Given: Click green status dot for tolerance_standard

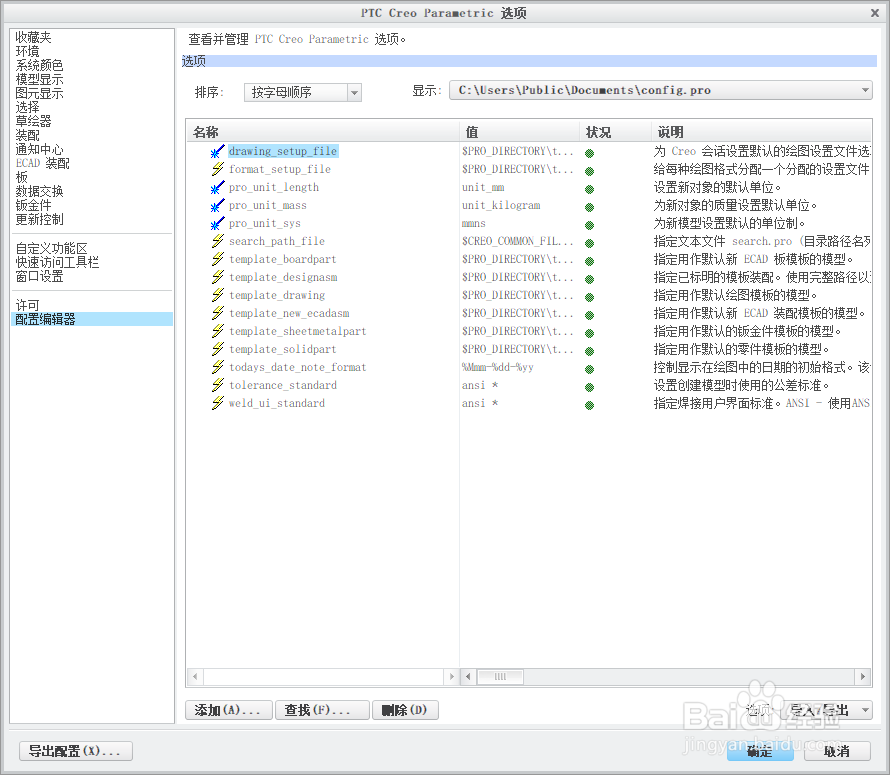Looking at the screenshot, I should click(590, 387).
